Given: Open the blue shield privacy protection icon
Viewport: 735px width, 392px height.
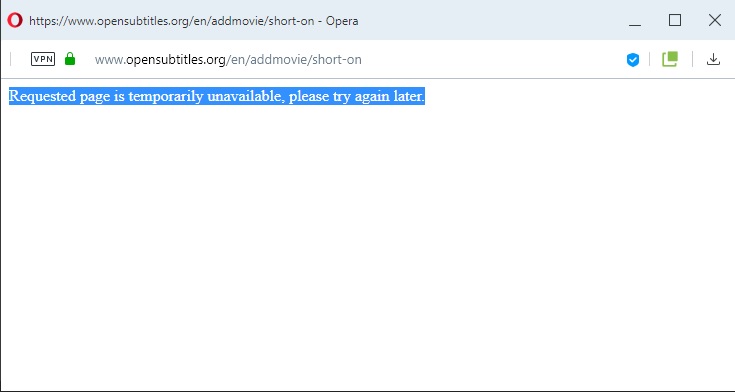Looking at the screenshot, I should pos(633,60).
